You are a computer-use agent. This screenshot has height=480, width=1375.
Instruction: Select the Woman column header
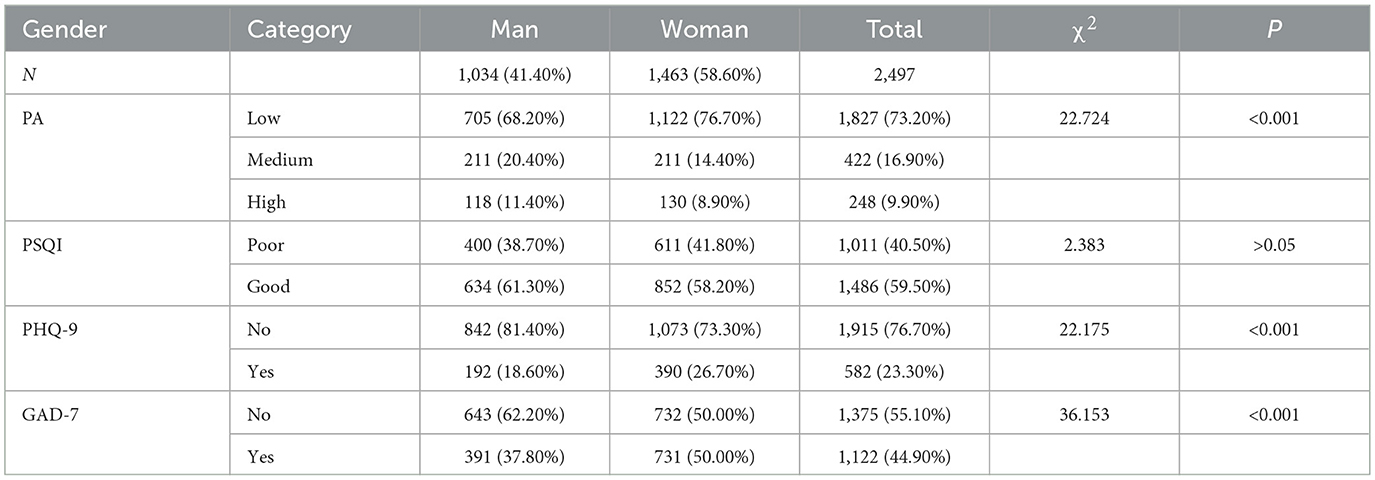point(704,30)
